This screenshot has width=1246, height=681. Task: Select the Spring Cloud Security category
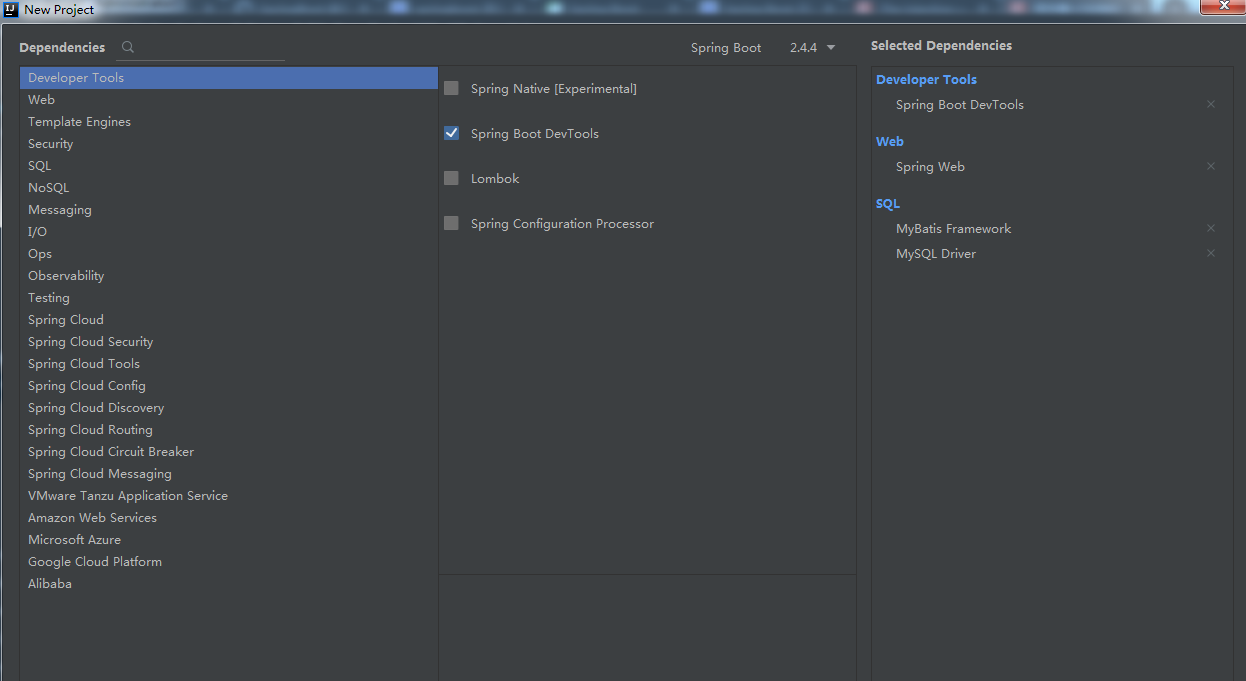[229, 341]
